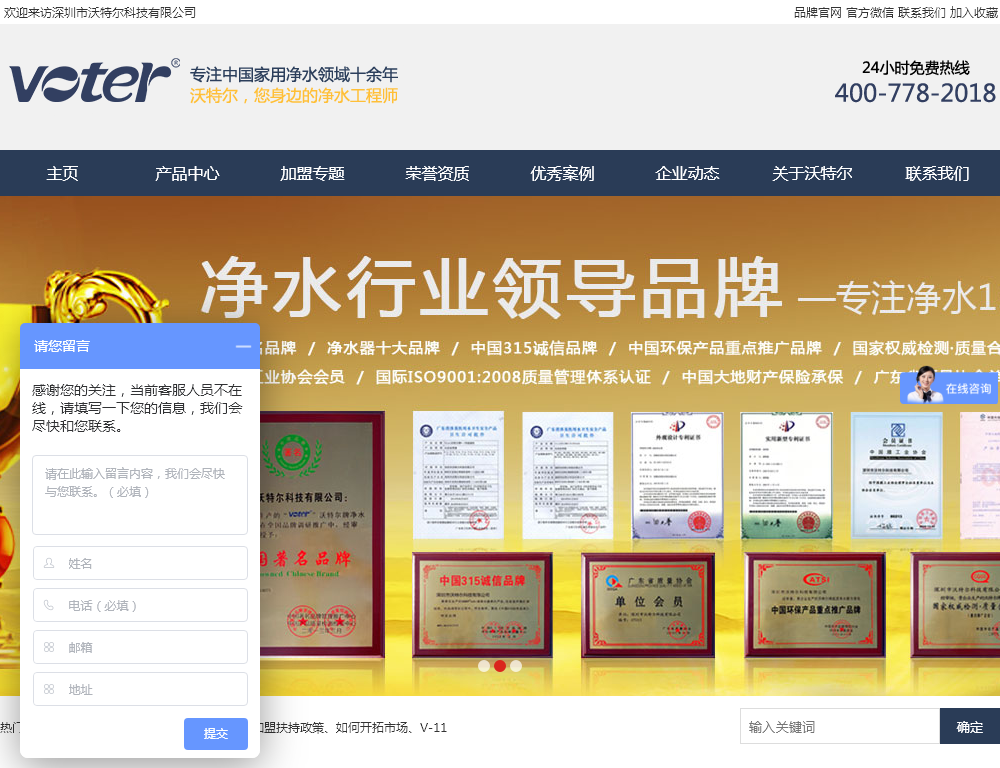Click 净水器十大品牌 banner text
This screenshot has height=768, width=1000.
click(x=383, y=348)
